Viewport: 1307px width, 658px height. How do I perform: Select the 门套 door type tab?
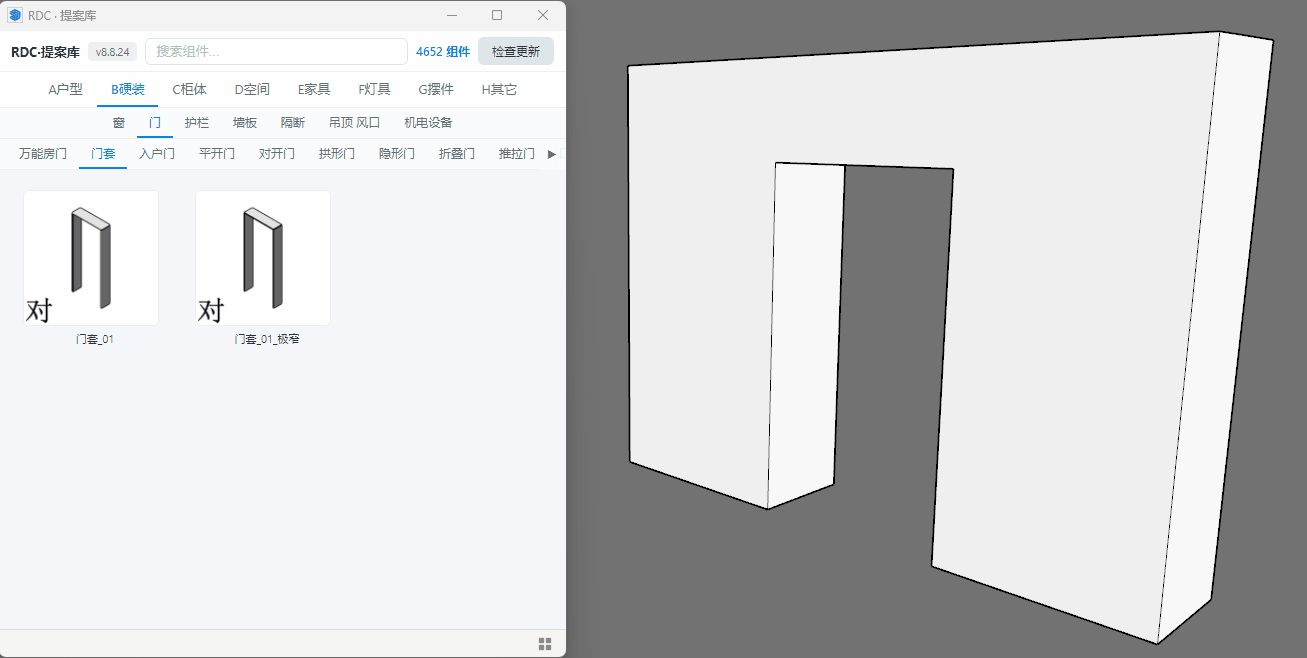coord(103,154)
